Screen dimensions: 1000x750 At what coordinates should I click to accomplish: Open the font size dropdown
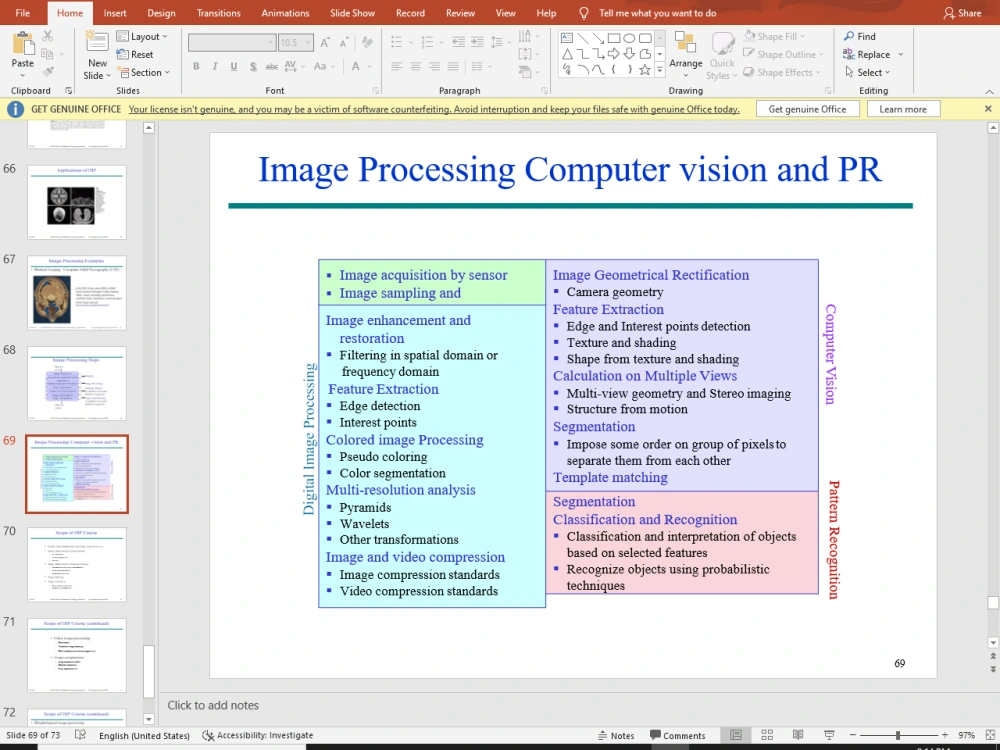pyautogui.click(x=309, y=42)
